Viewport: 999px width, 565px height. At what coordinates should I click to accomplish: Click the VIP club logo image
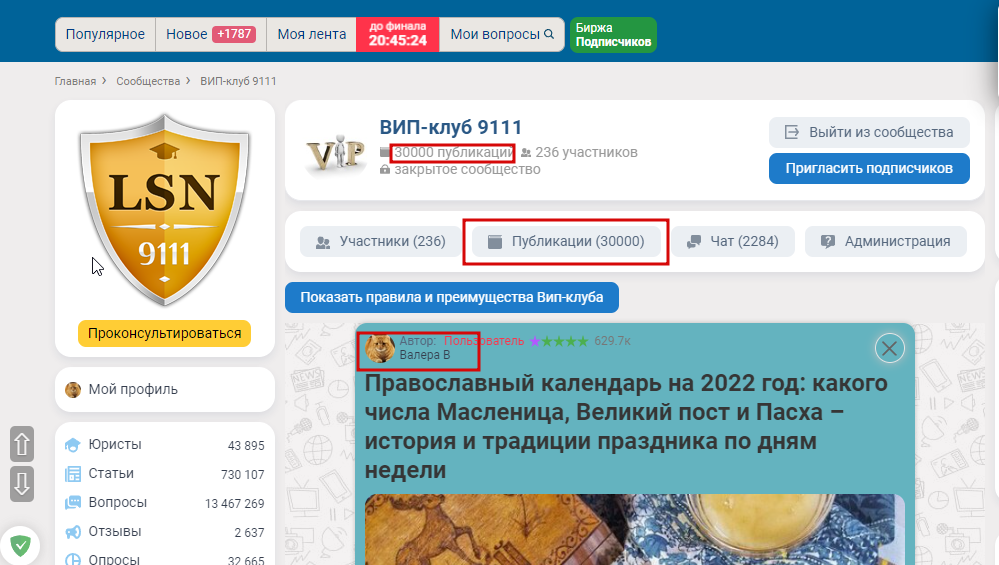(x=336, y=153)
